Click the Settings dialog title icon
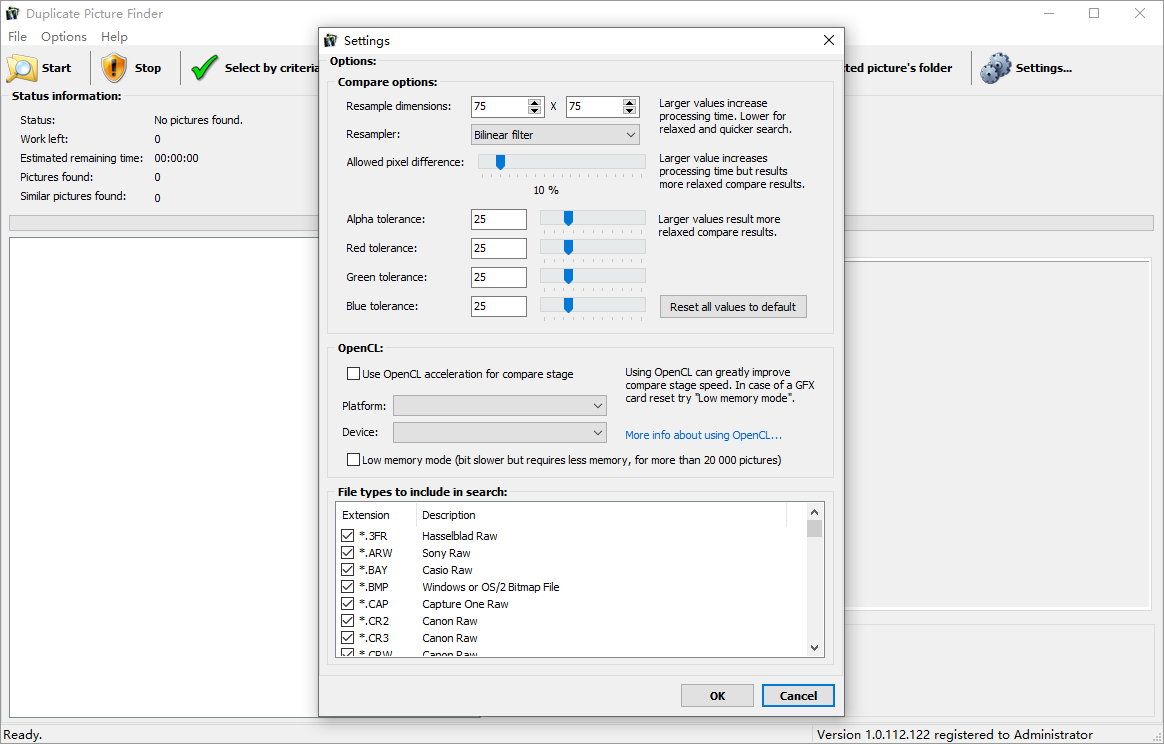1164x744 pixels. (331, 40)
